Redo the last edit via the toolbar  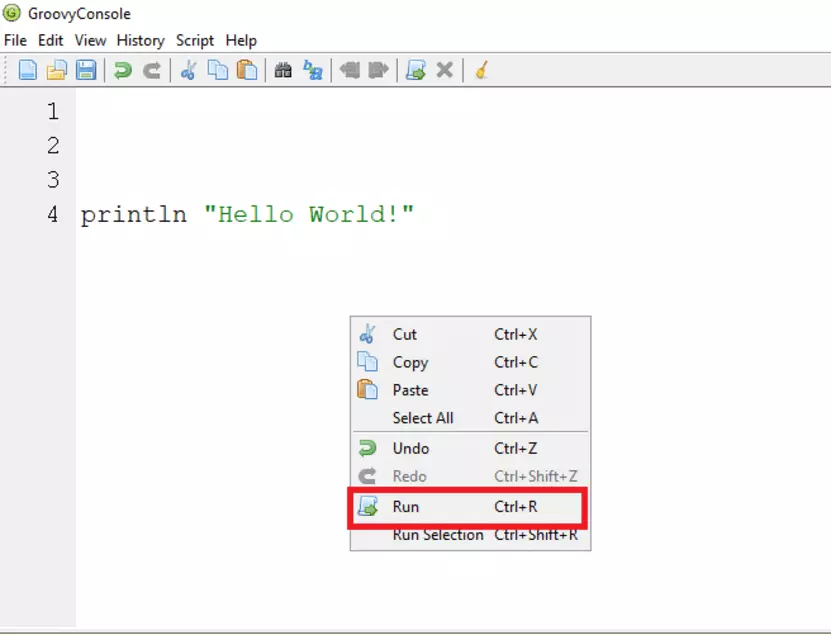[152, 69]
